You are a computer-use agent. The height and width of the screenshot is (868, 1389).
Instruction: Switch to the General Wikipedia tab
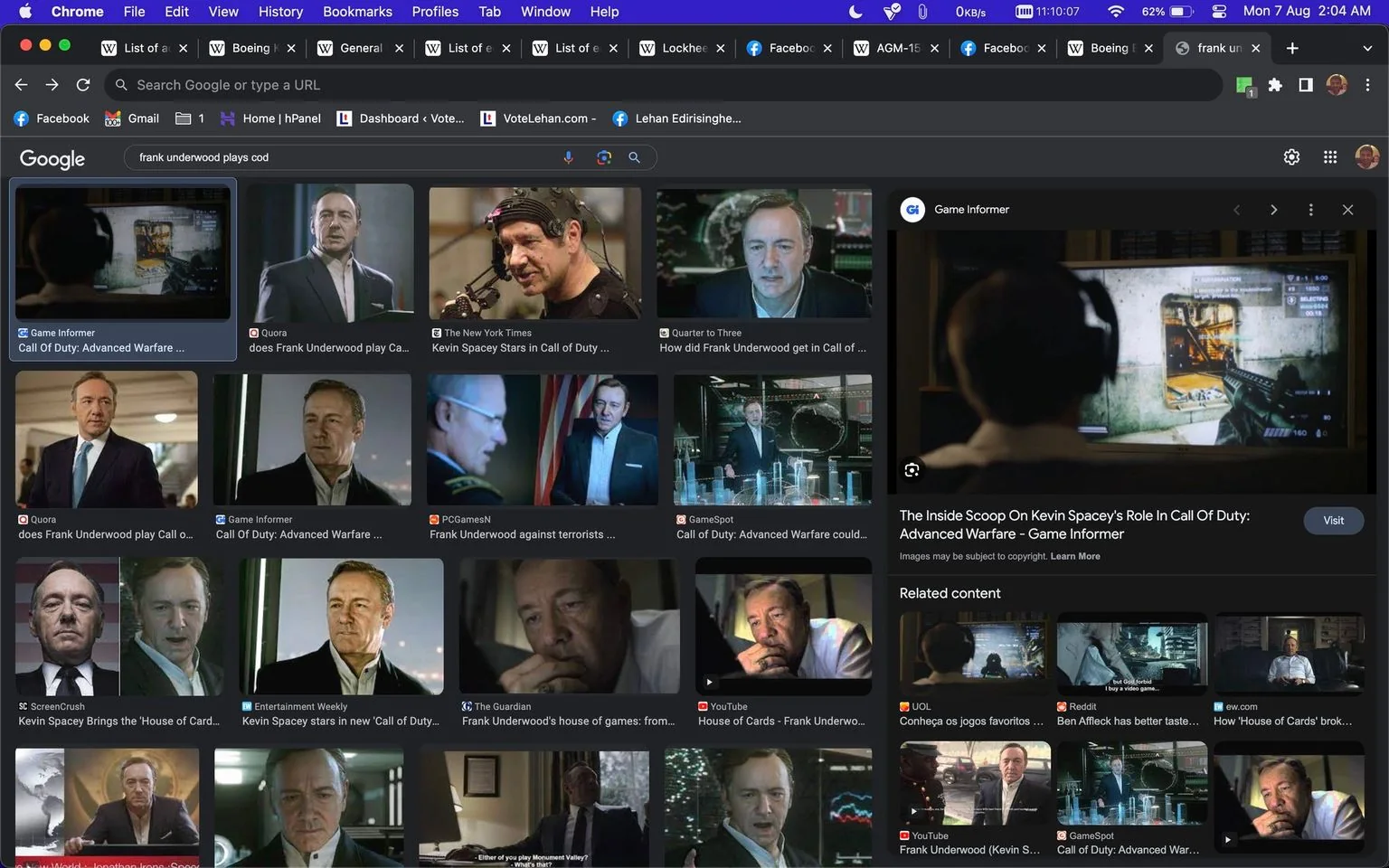360,48
